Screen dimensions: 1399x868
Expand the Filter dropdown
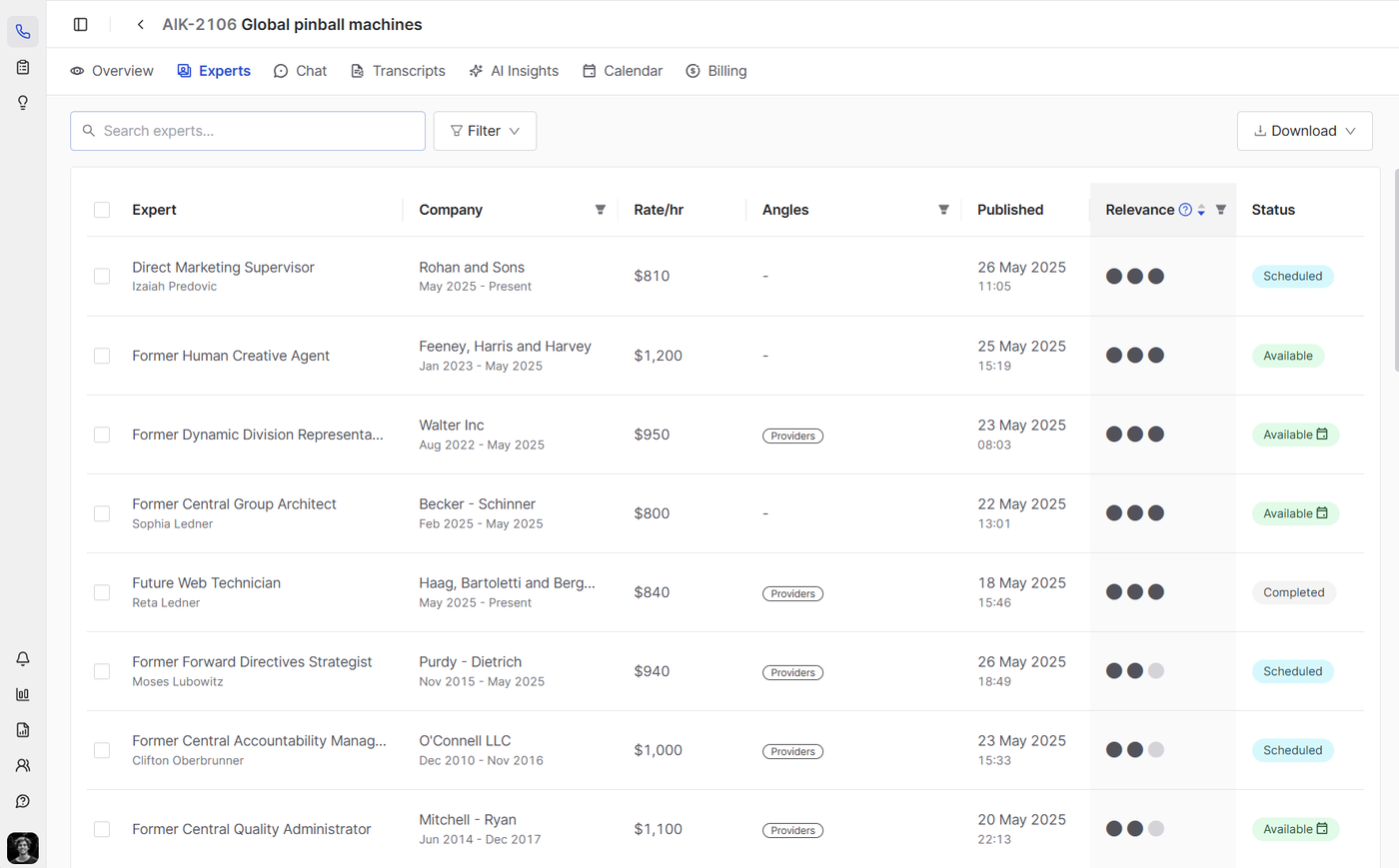tap(485, 131)
